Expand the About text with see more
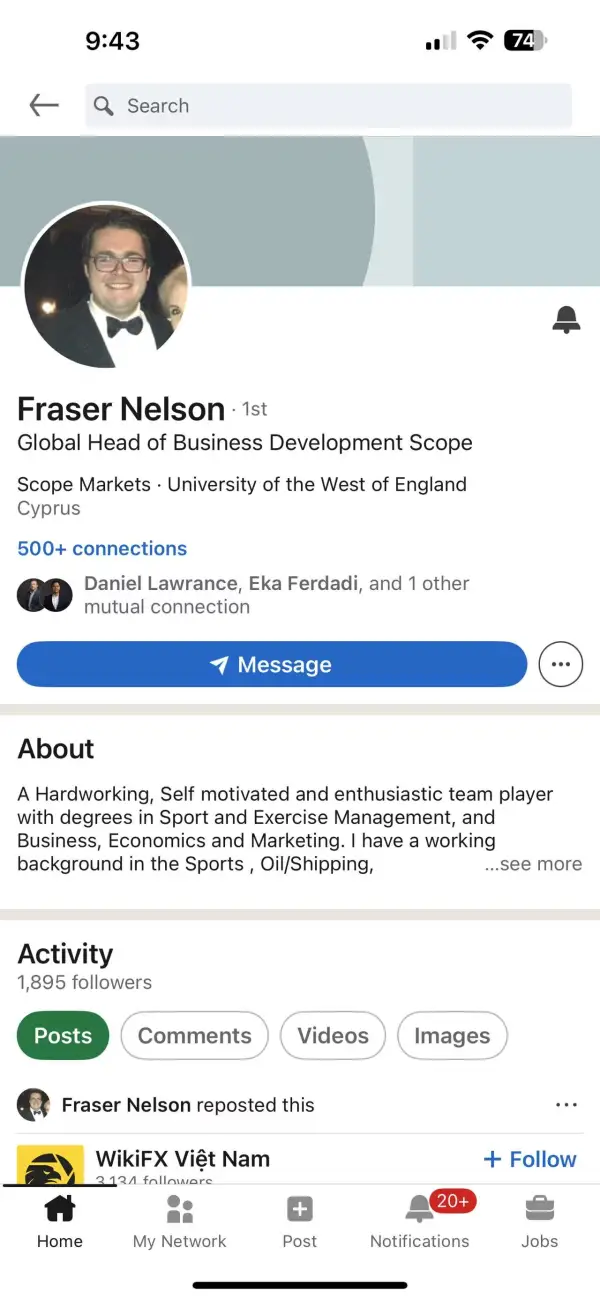Screen dimensions: 600x1300 point(533,865)
